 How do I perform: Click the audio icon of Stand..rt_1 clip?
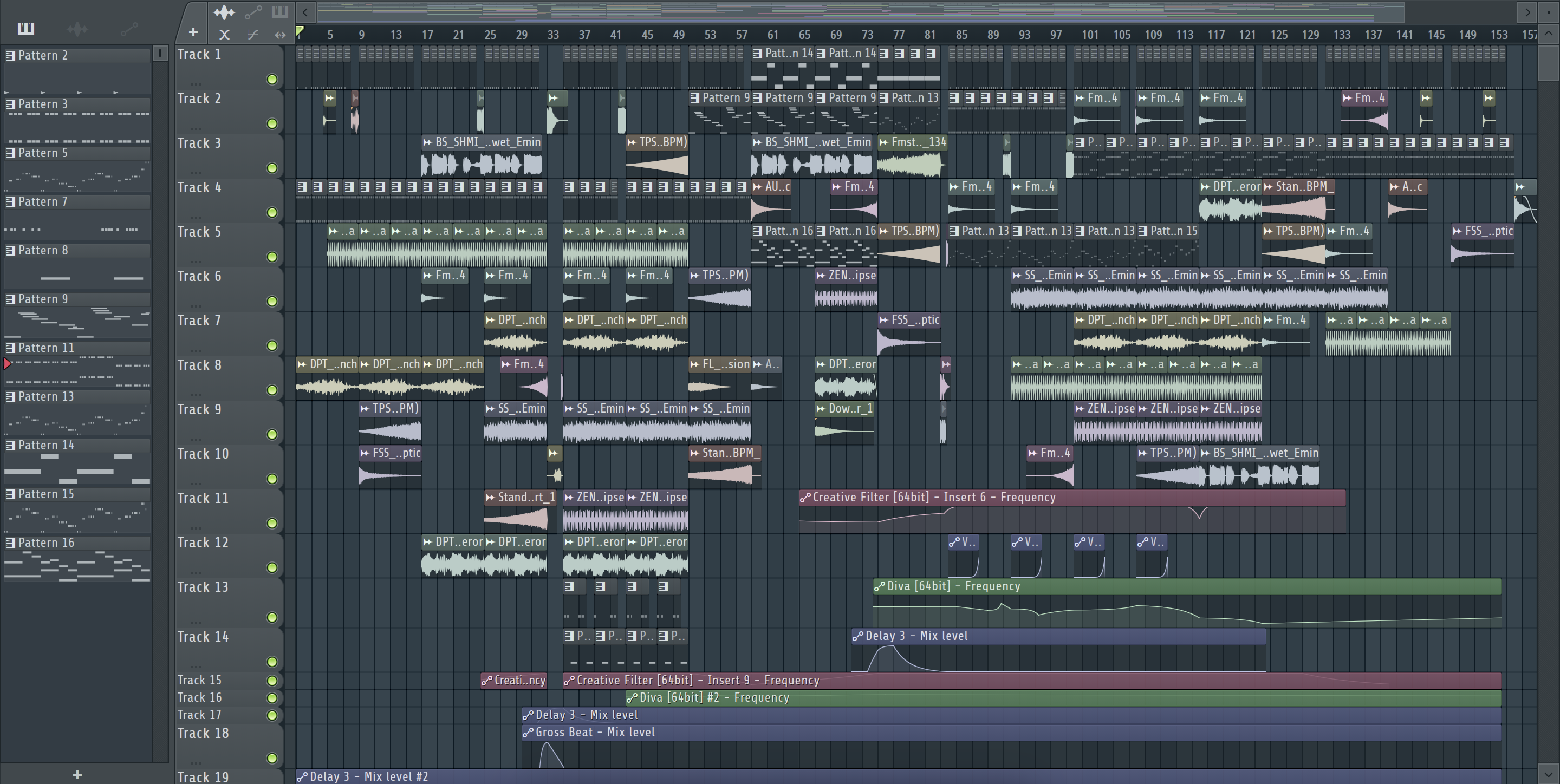(x=490, y=497)
